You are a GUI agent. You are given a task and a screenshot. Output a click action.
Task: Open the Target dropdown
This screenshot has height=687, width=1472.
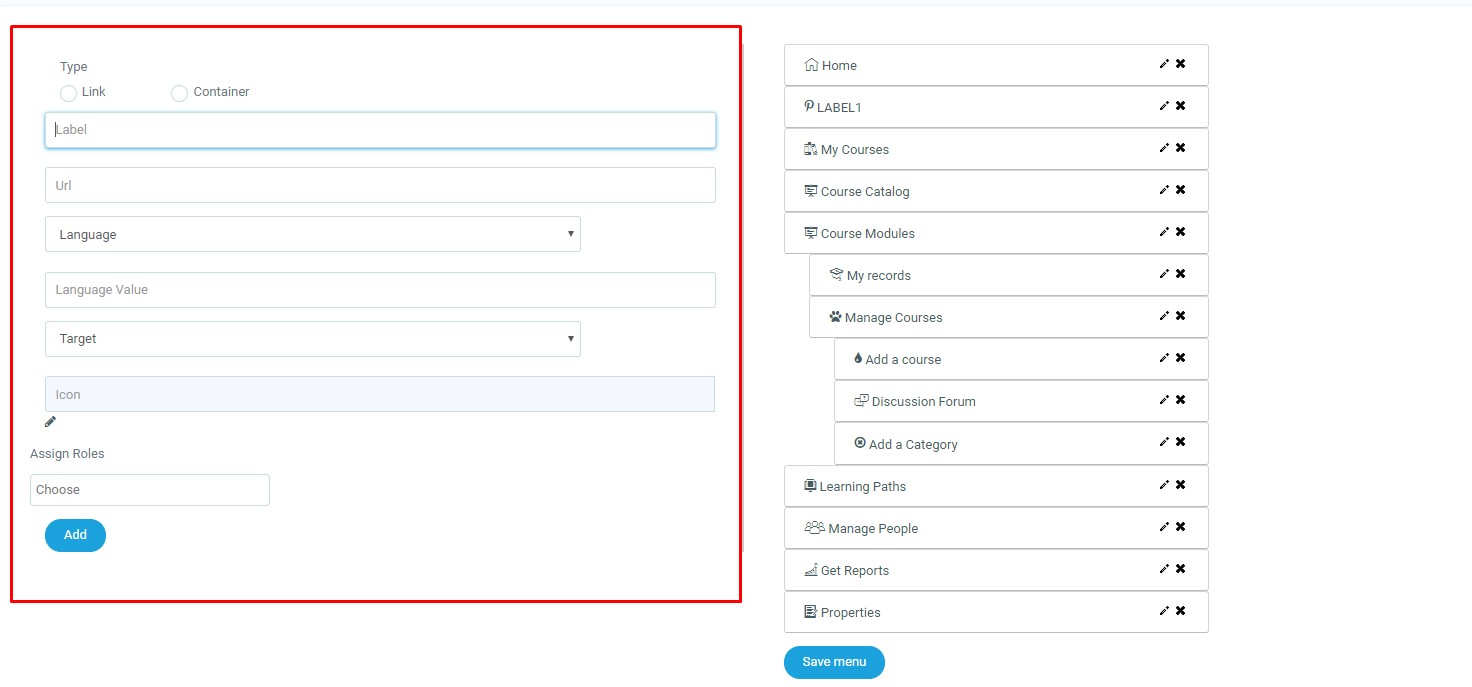(312, 339)
